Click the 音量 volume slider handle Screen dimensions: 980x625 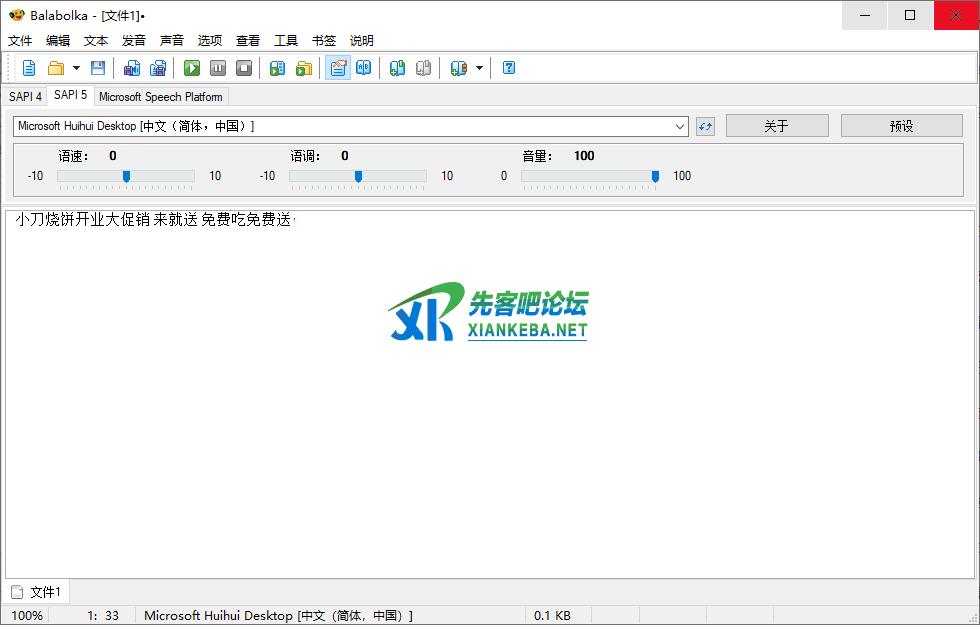point(655,176)
